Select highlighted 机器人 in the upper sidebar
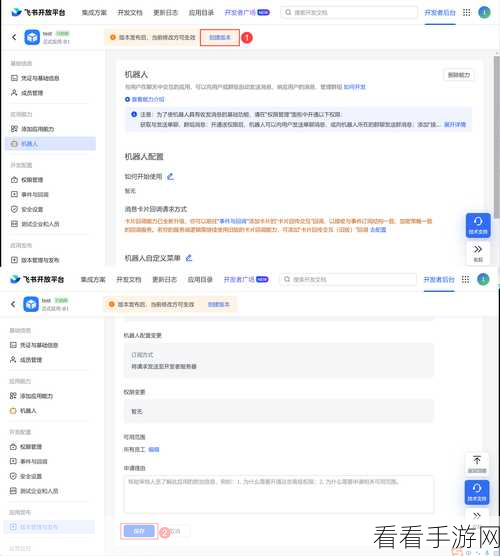Image resolution: width=500 pixels, height=556 pixels. [x=50, y=144]
